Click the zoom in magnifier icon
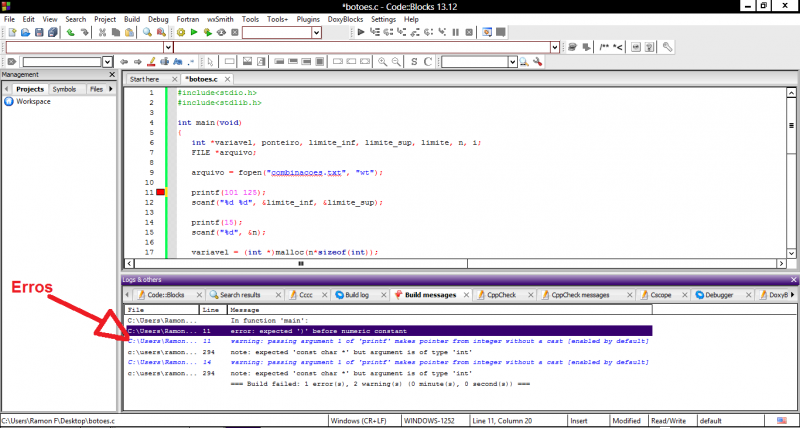Image resolution: width=800 pixels, height=428 pixels. [x=382, y=62]
